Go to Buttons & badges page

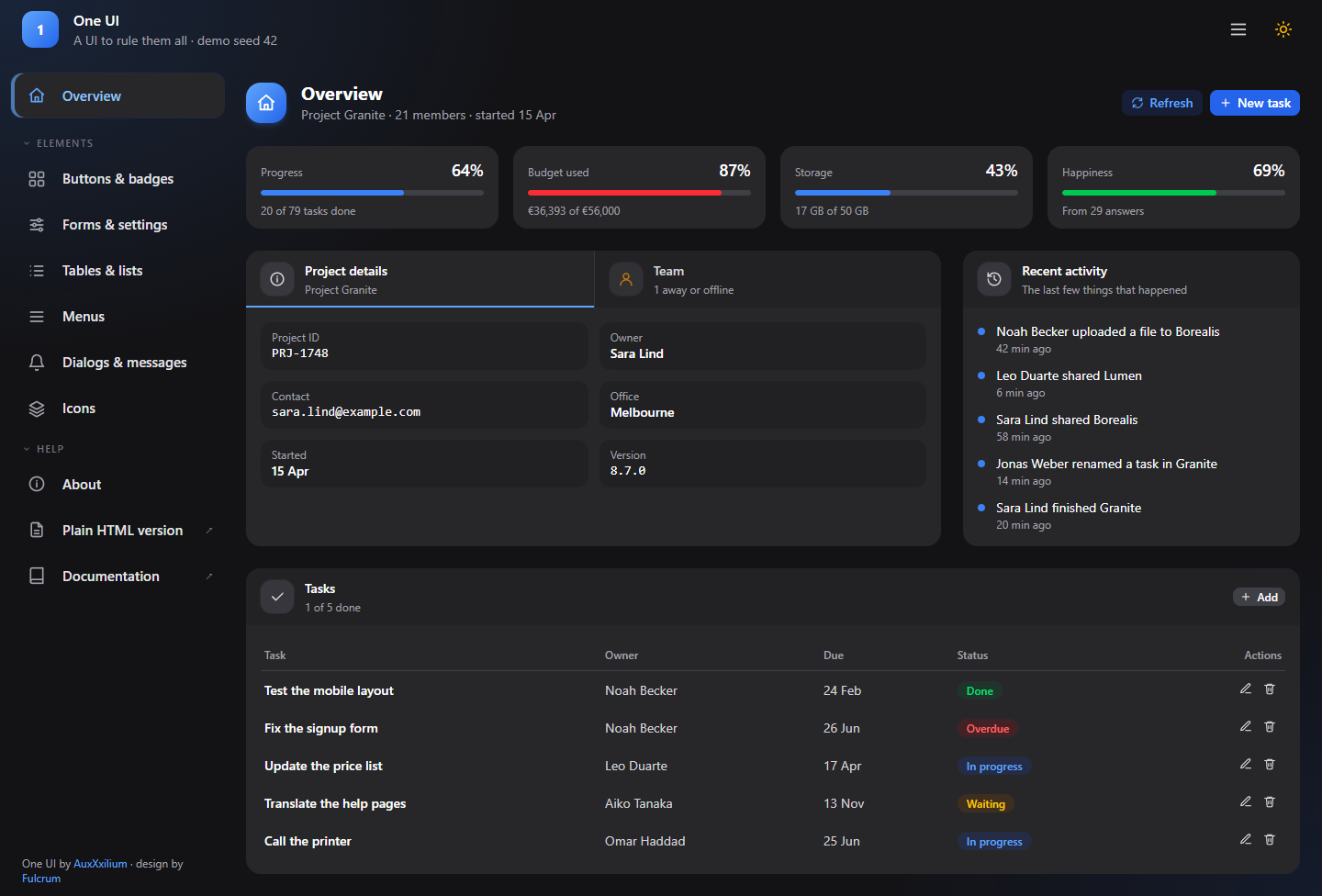(118, 179)
